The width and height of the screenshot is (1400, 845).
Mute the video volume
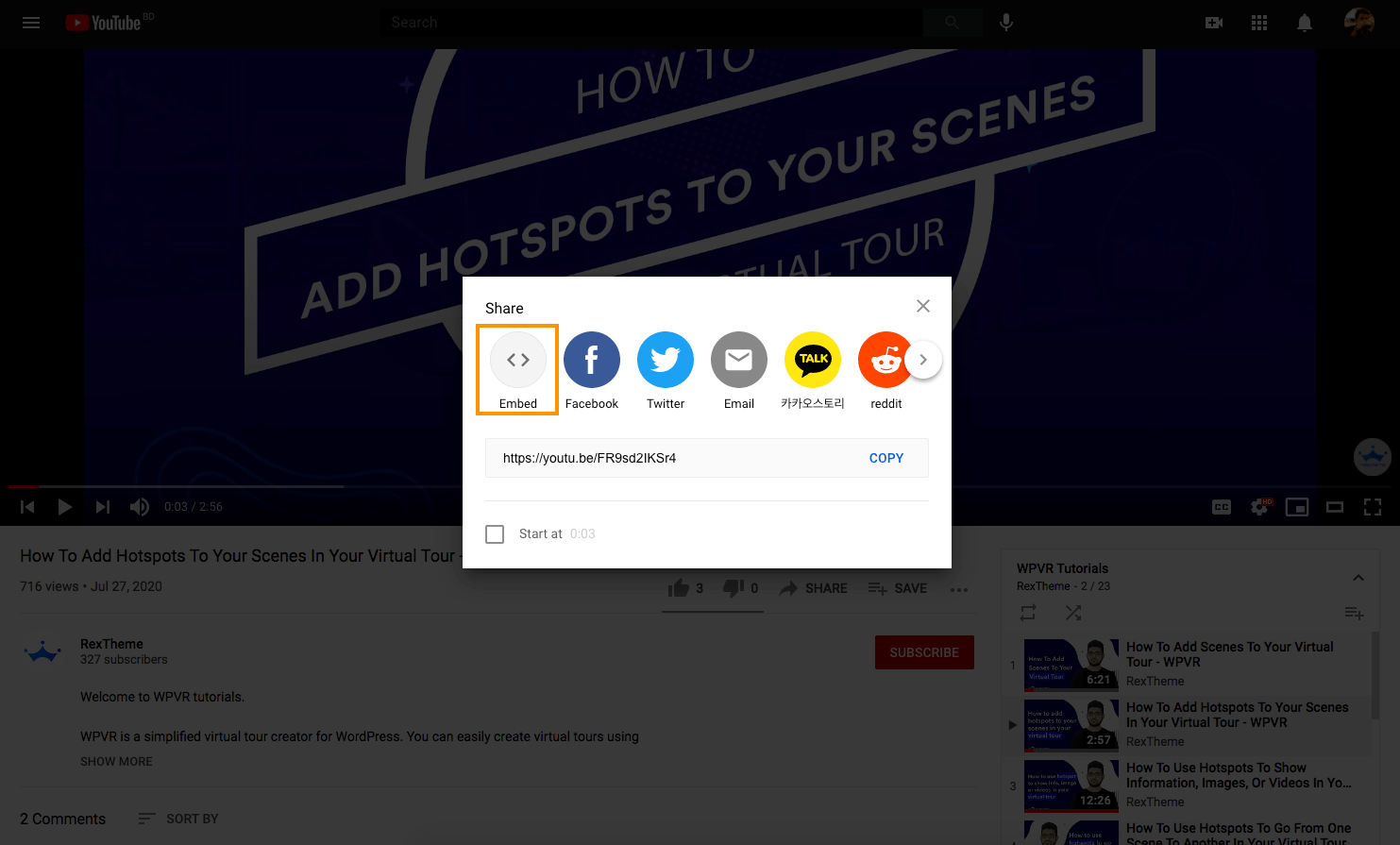click(x=140, y=507)
